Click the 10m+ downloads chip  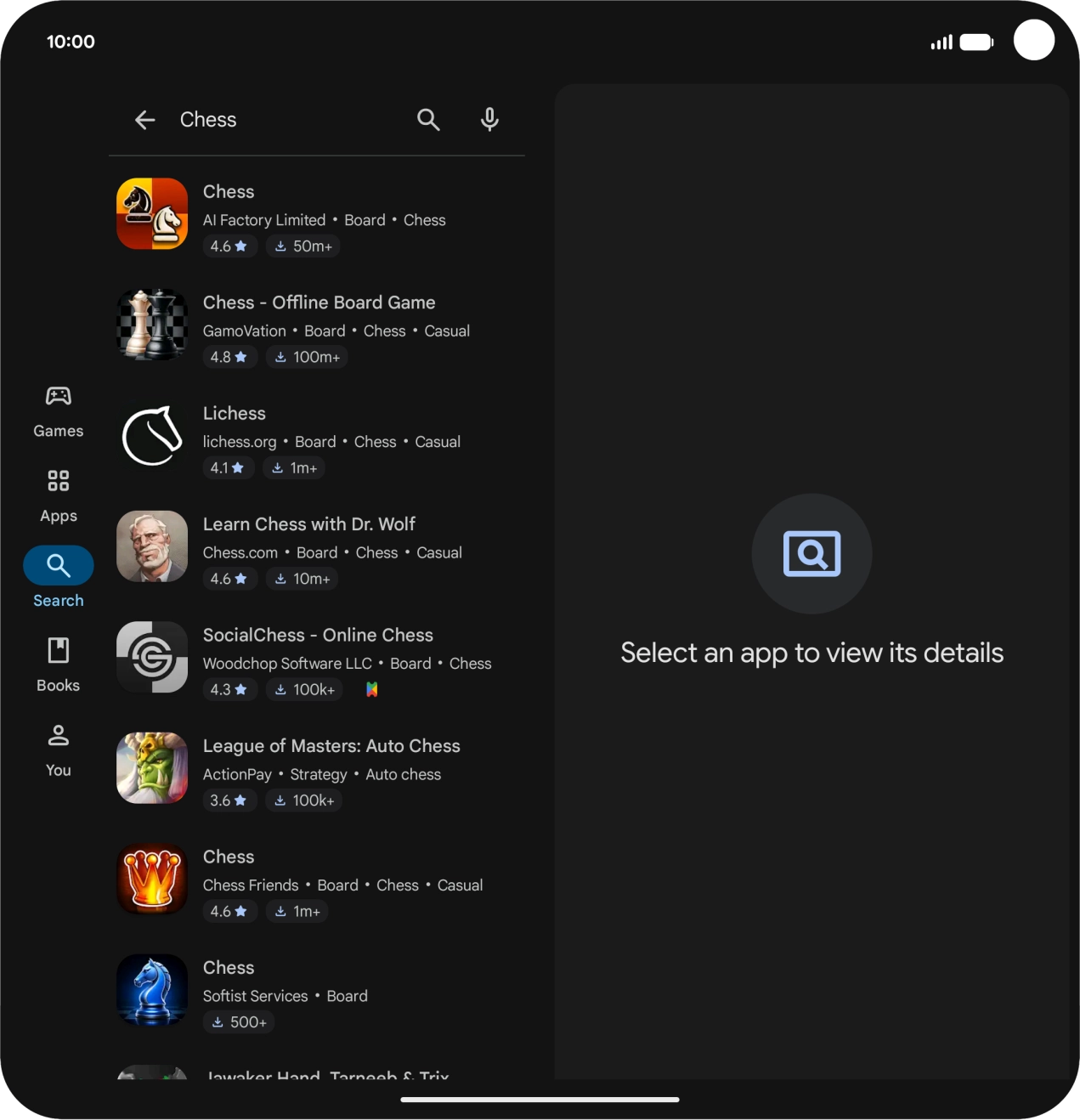tap(302, 579)
